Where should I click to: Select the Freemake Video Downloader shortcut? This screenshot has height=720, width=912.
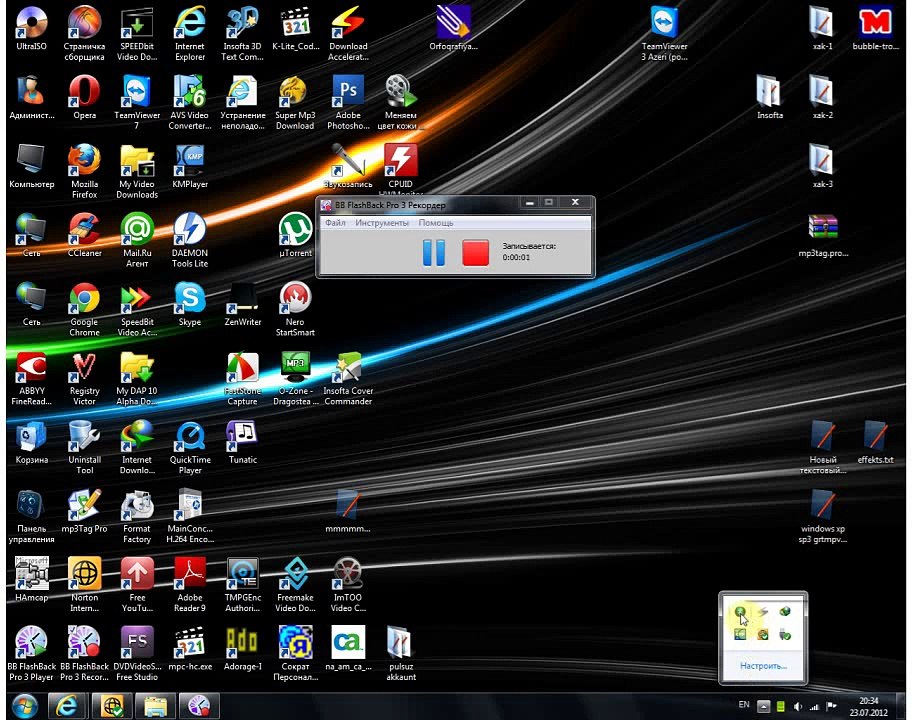tap(295, 585)
